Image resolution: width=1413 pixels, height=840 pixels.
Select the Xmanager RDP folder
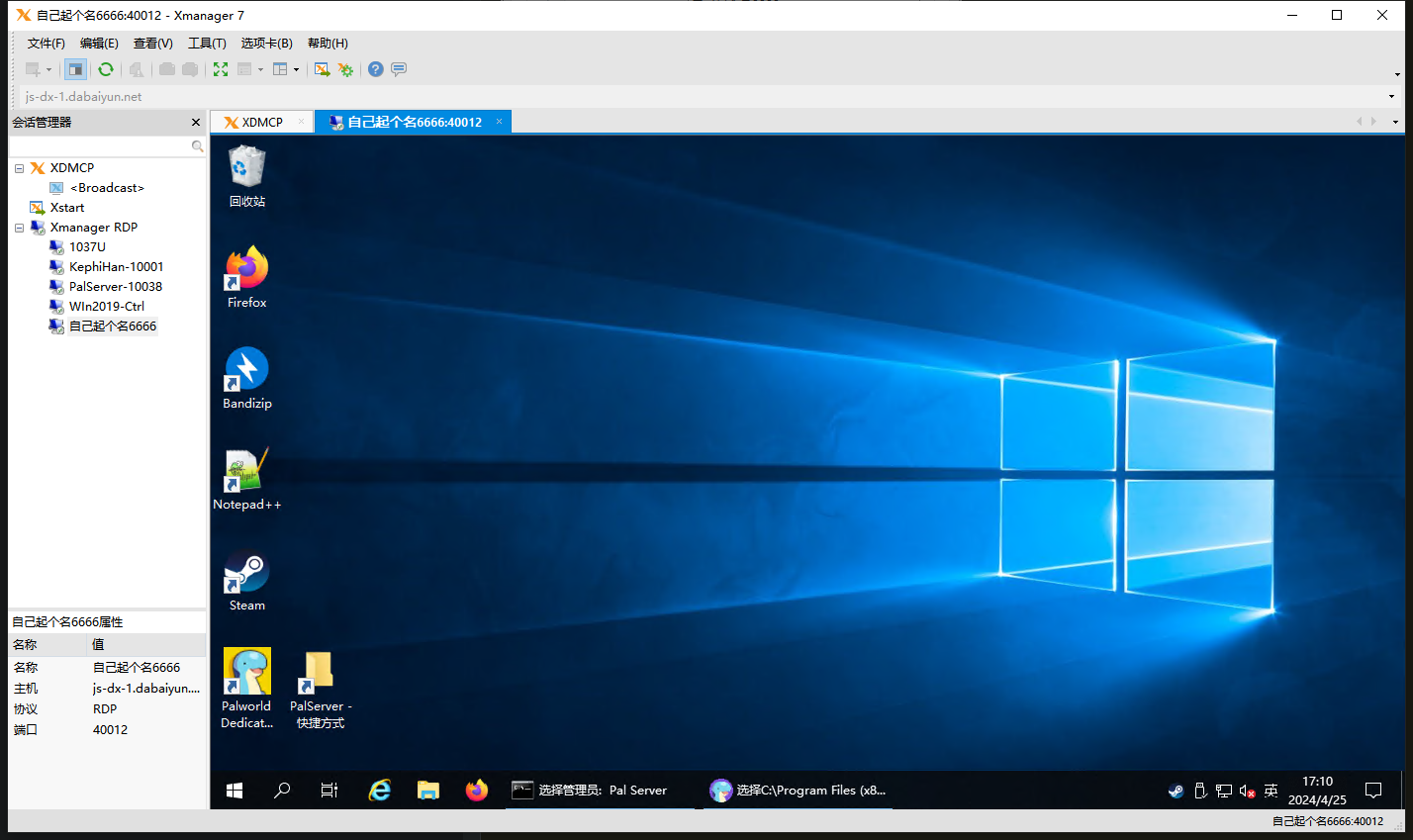click(x=94, y=228)
